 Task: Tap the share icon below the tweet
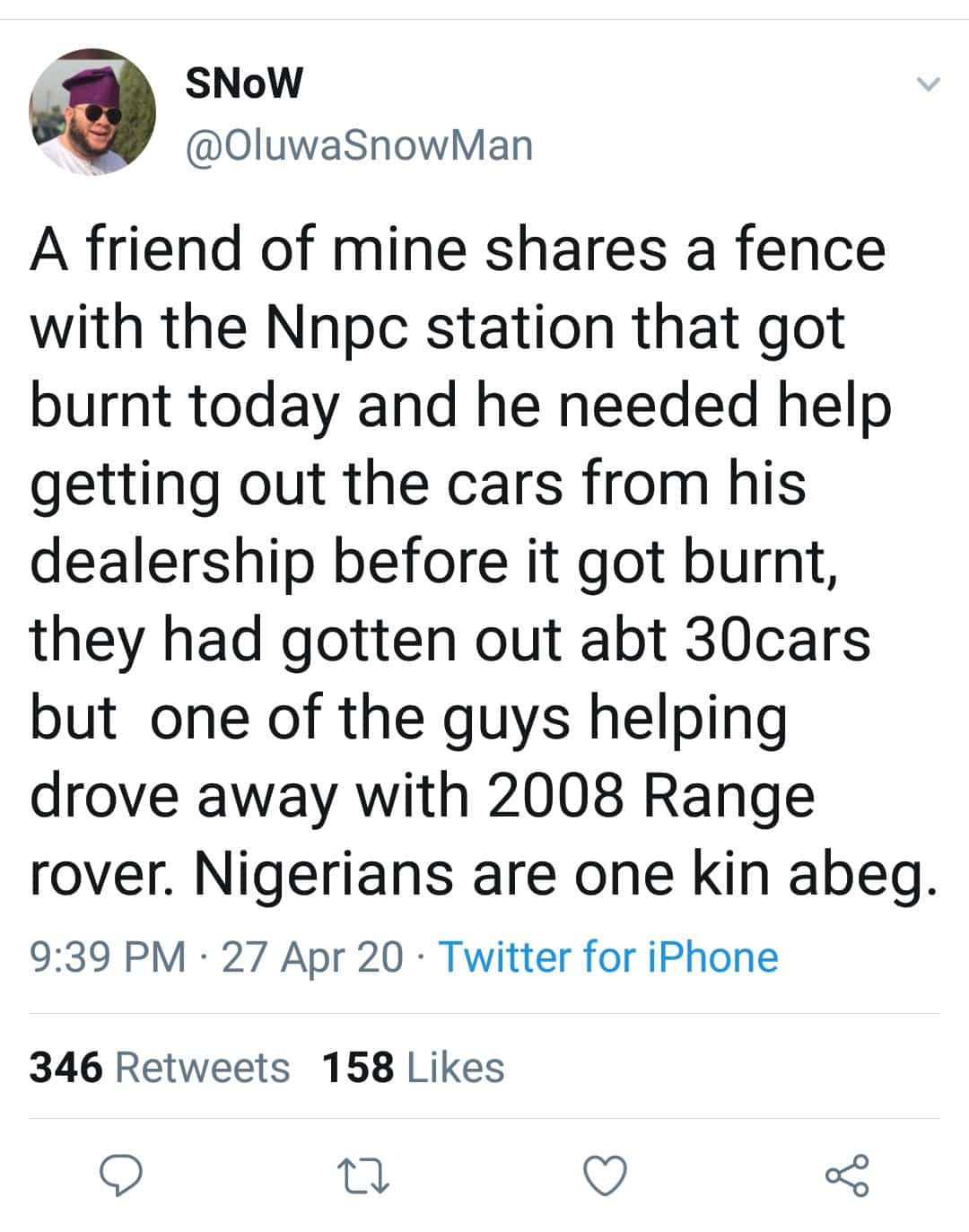847,1175
